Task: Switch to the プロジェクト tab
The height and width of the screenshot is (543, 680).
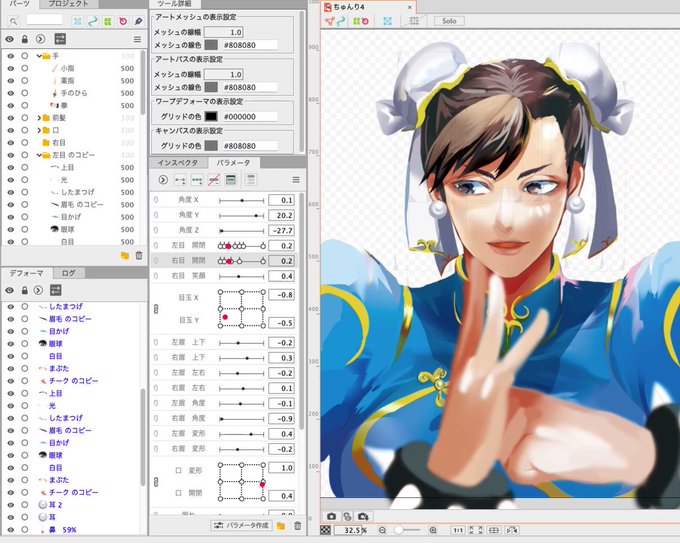Action: [69, 3]
